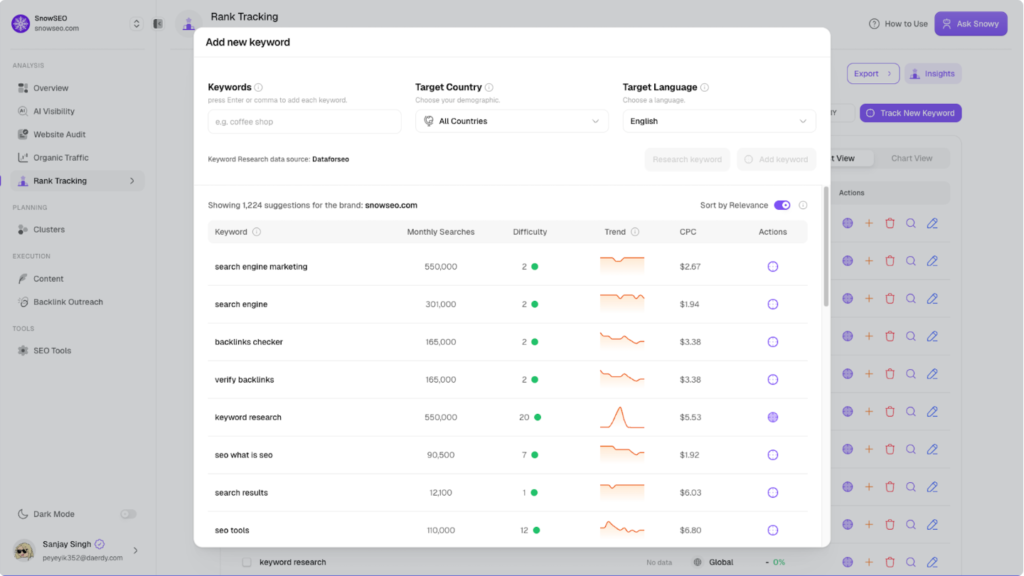Click Ask Snowy button
Image resolution: width=1024 pixels, height=576 pixels.
click(x=970, y=24)
